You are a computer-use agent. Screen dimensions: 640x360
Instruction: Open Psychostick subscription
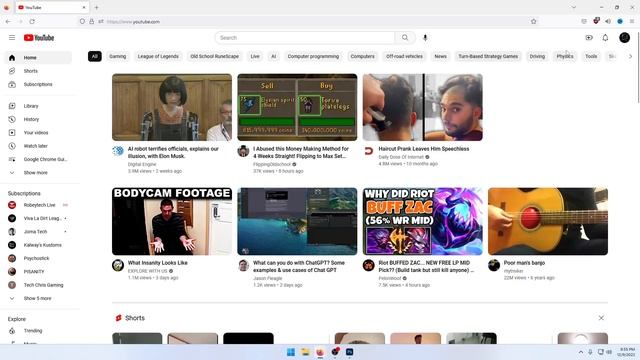click(x=38, y=258)
